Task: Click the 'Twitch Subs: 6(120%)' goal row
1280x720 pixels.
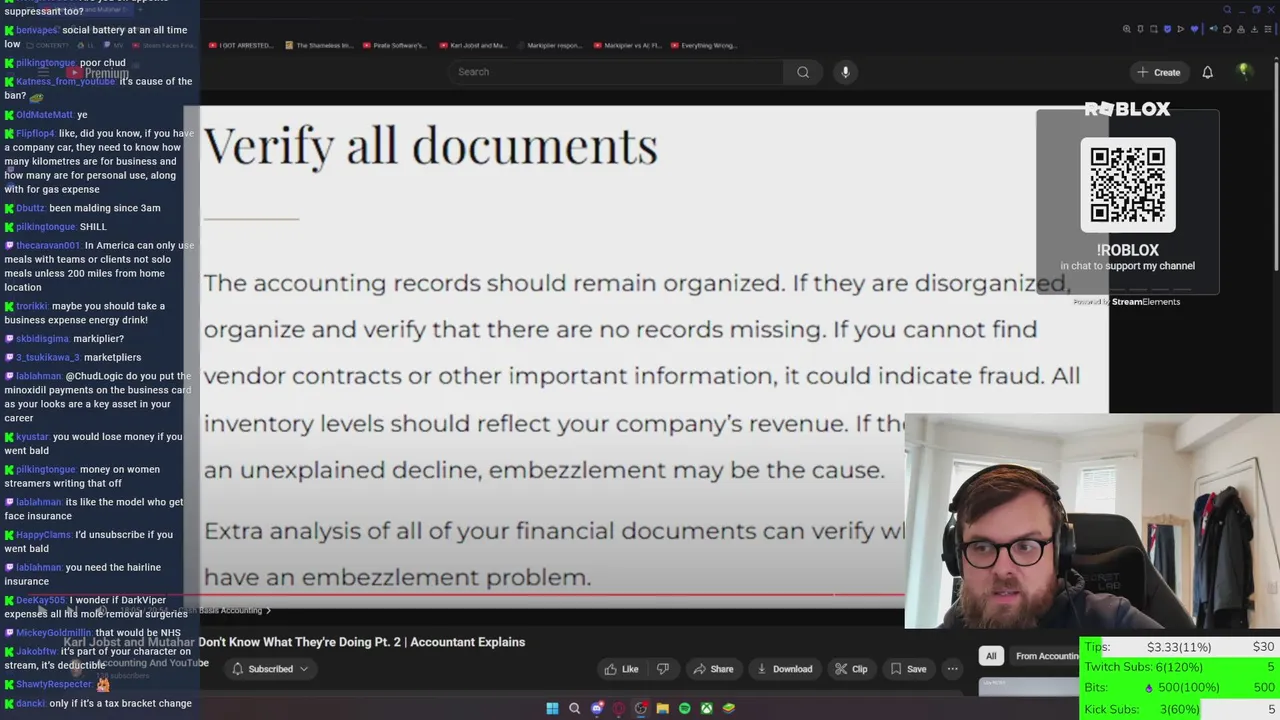Action: coord(1180,667)
